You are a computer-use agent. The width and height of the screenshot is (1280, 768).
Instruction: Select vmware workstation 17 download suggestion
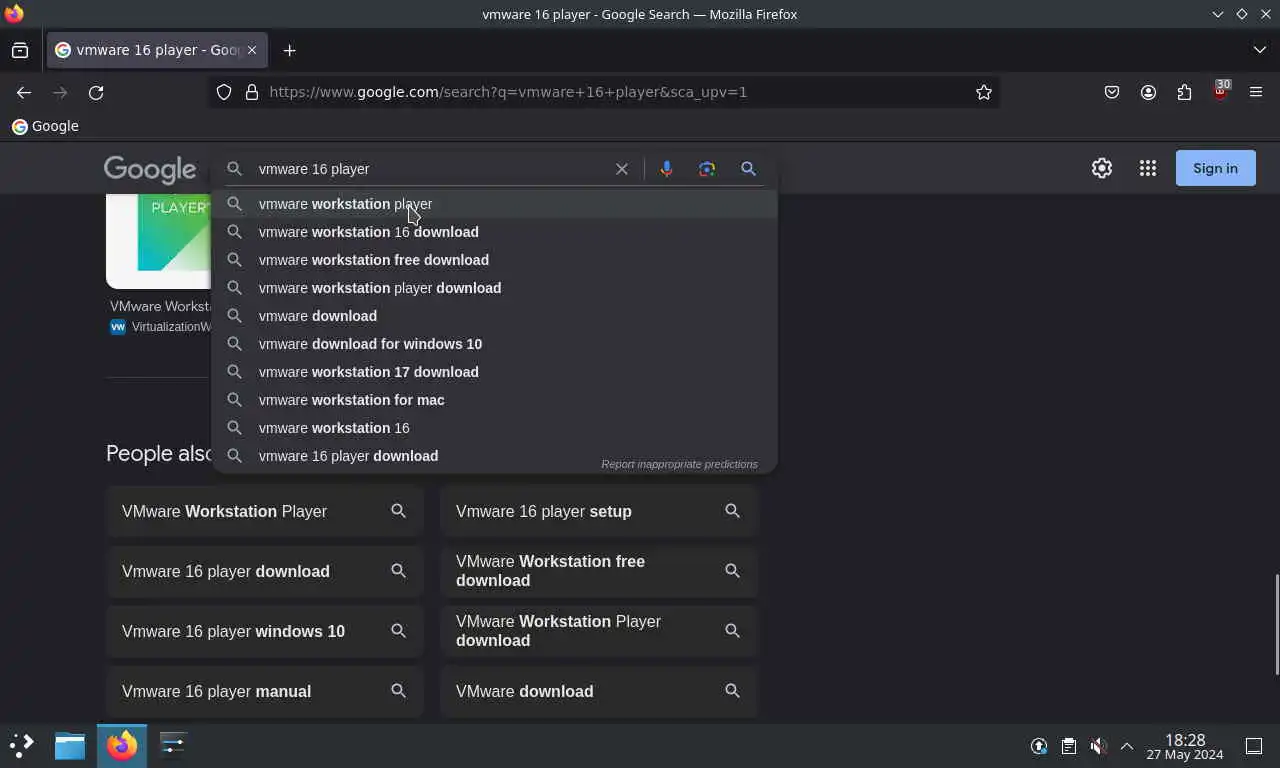click(x=495, y=372)
